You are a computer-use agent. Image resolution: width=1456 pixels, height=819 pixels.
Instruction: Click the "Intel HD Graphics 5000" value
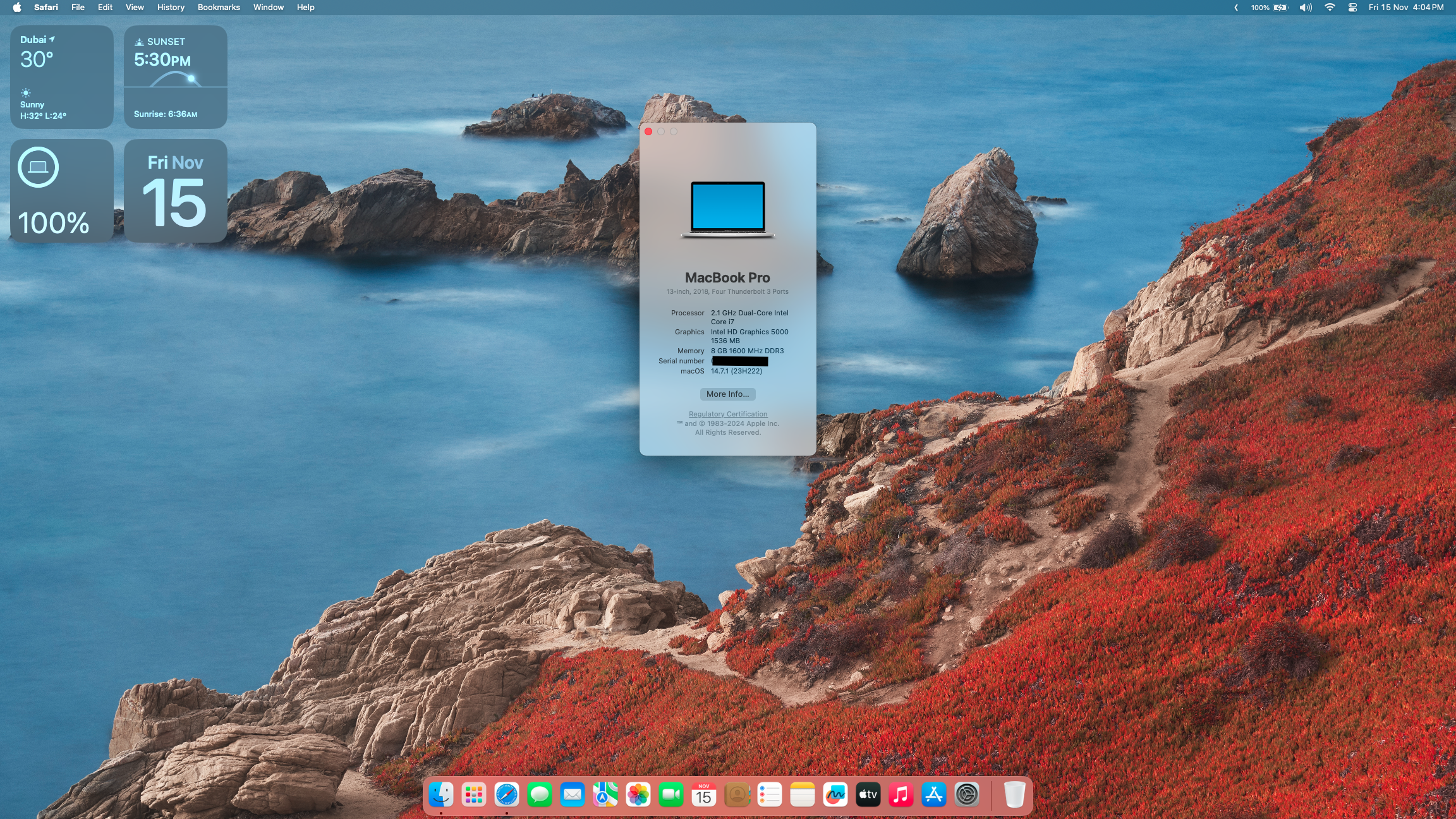tap(749, 332)
